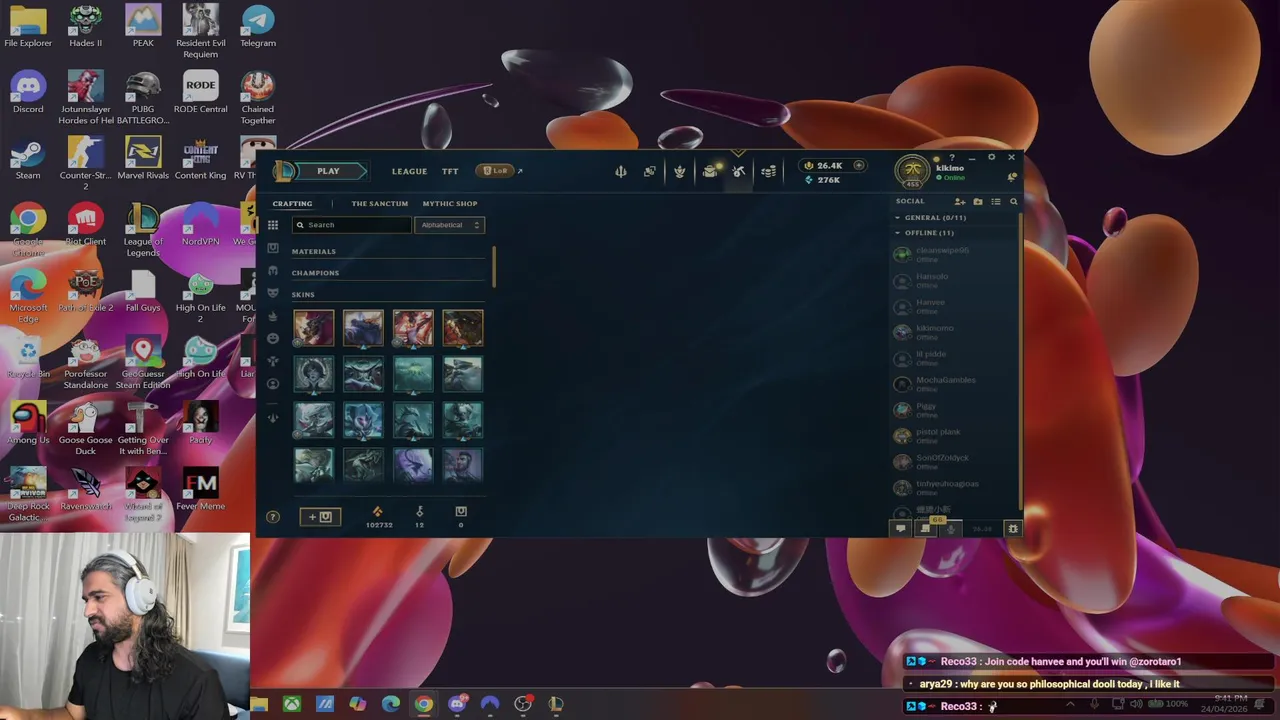Click the PLAY button
This screenshot has width=1280, height=720.
coord(328,171)
